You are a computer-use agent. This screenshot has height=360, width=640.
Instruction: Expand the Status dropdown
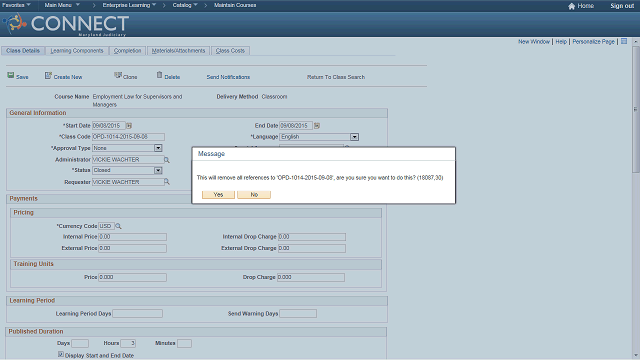click(158, 170)
